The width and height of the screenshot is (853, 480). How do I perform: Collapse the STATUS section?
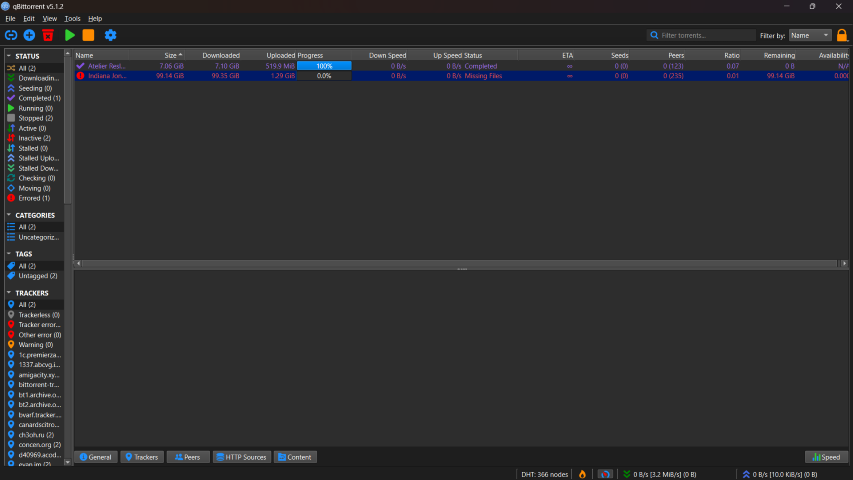pos(9,56)
